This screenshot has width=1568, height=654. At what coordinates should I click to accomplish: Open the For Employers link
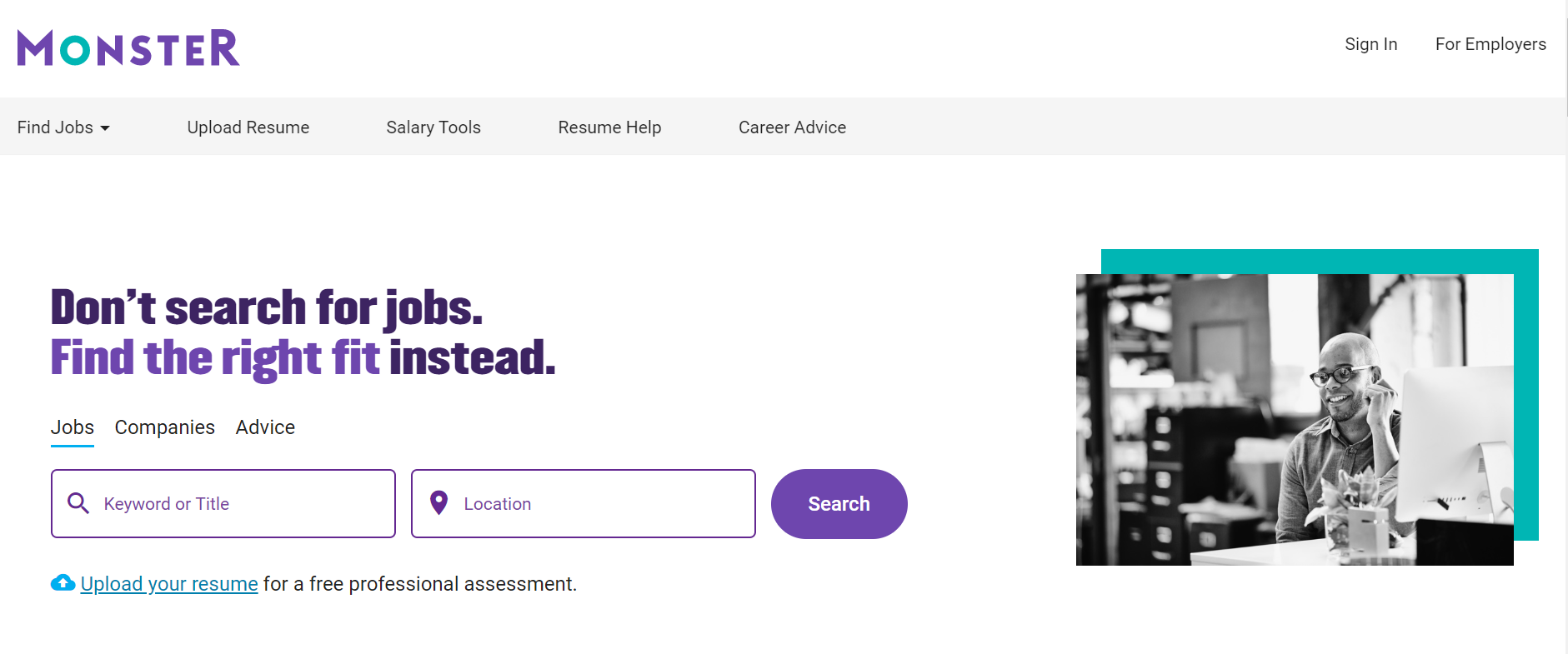click(x=1490, y=44)
